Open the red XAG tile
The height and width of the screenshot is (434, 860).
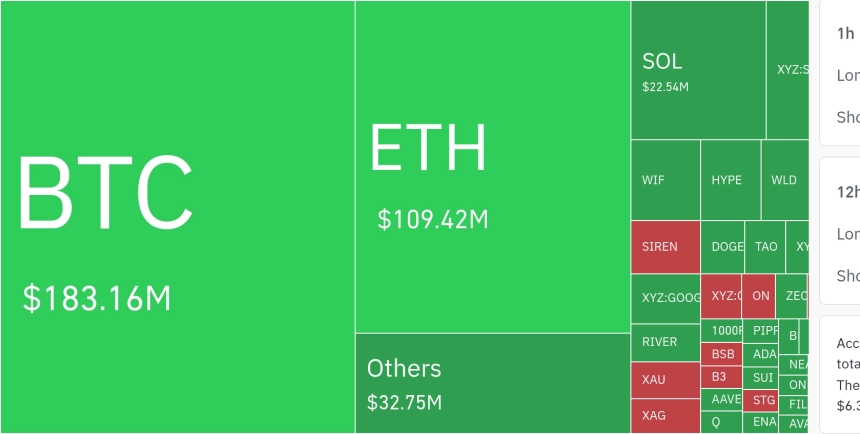tap(665, 415)
